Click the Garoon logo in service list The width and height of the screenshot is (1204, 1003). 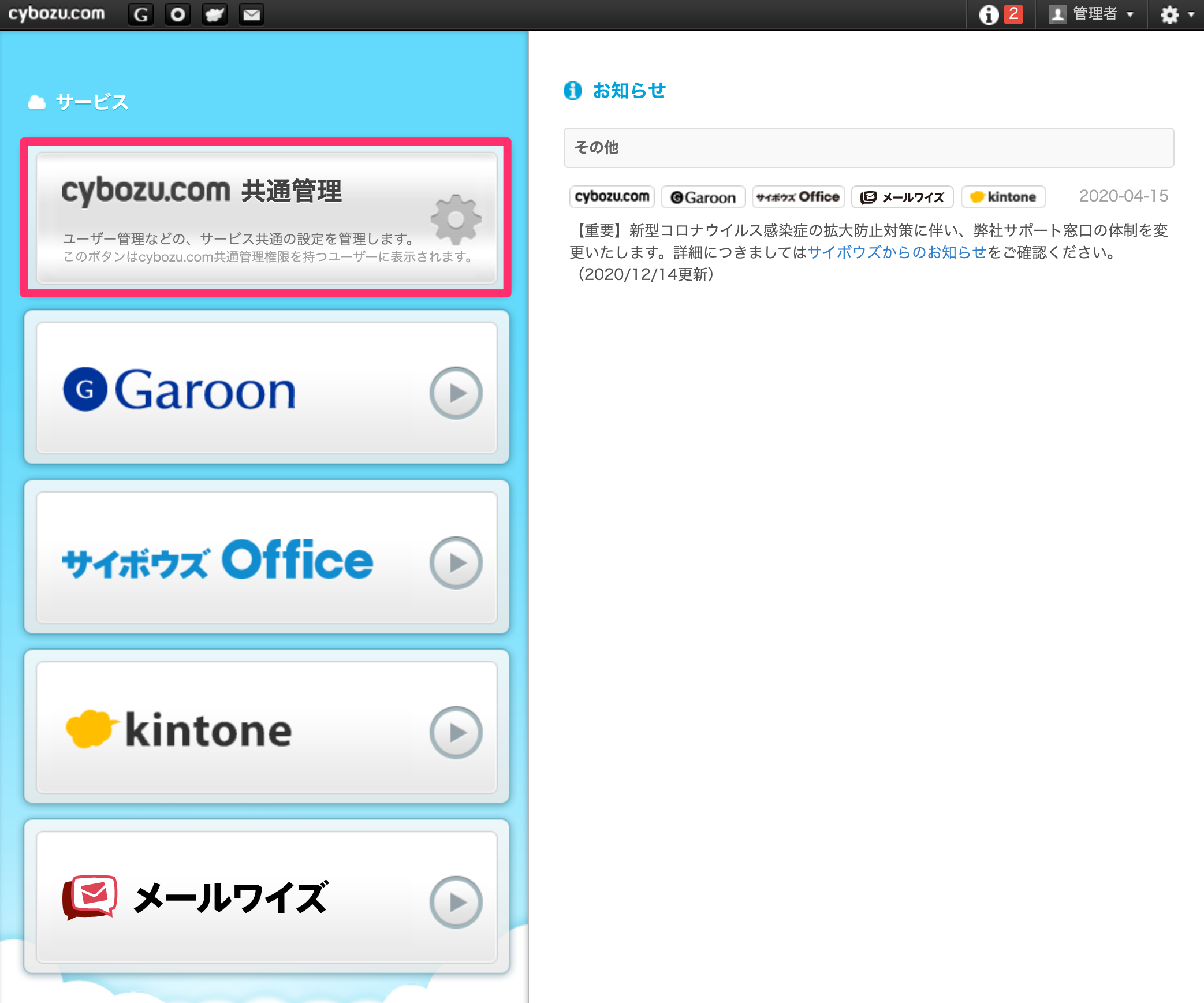pyautogui.click(x=179, y=390)
